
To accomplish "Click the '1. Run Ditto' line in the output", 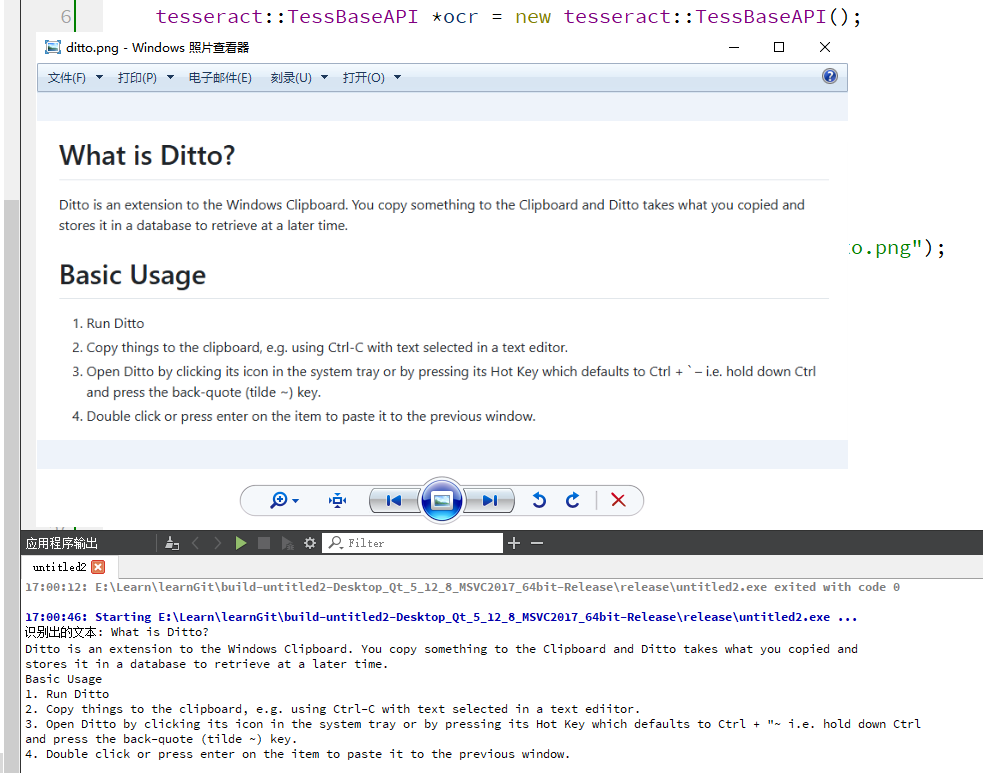I will coord(67,694).
